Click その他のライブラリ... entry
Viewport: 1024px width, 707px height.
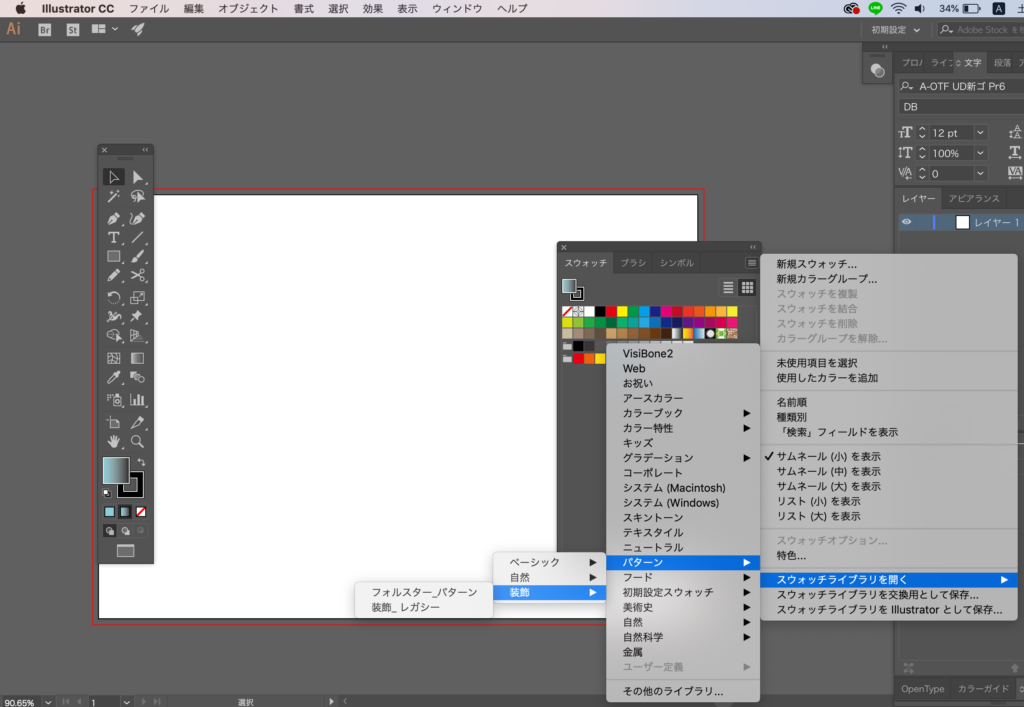coord(672,691)
